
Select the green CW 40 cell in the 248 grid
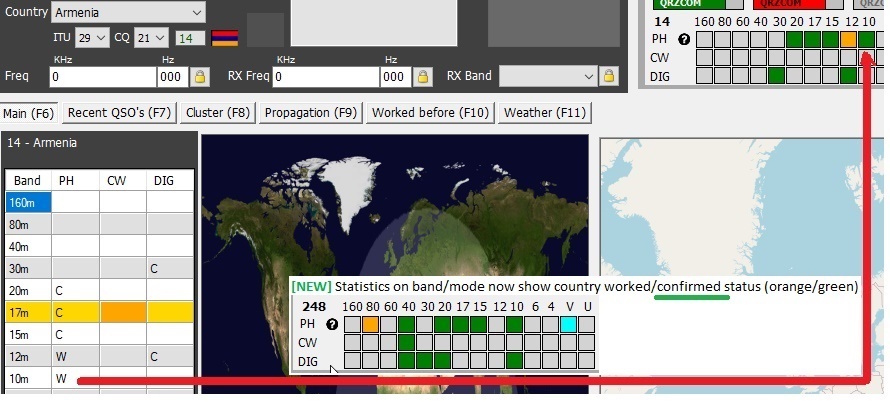(x=406, y=342)
